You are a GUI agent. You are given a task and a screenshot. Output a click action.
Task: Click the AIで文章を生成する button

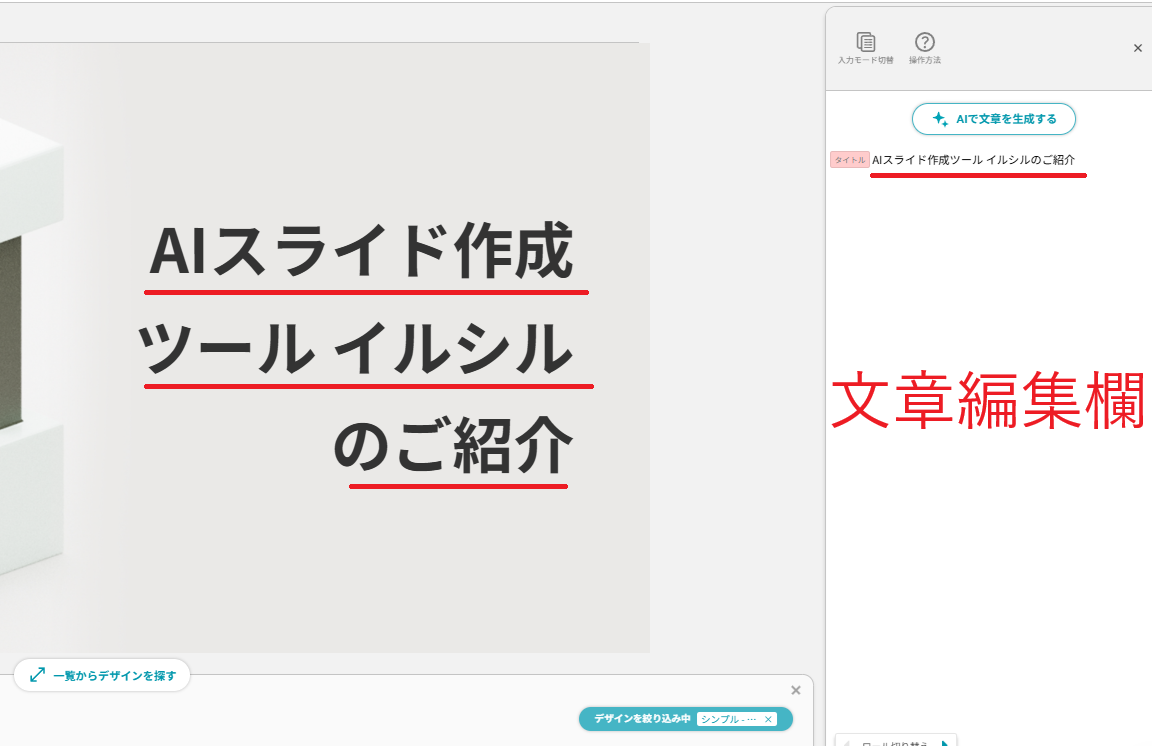[x=993, y=119]
